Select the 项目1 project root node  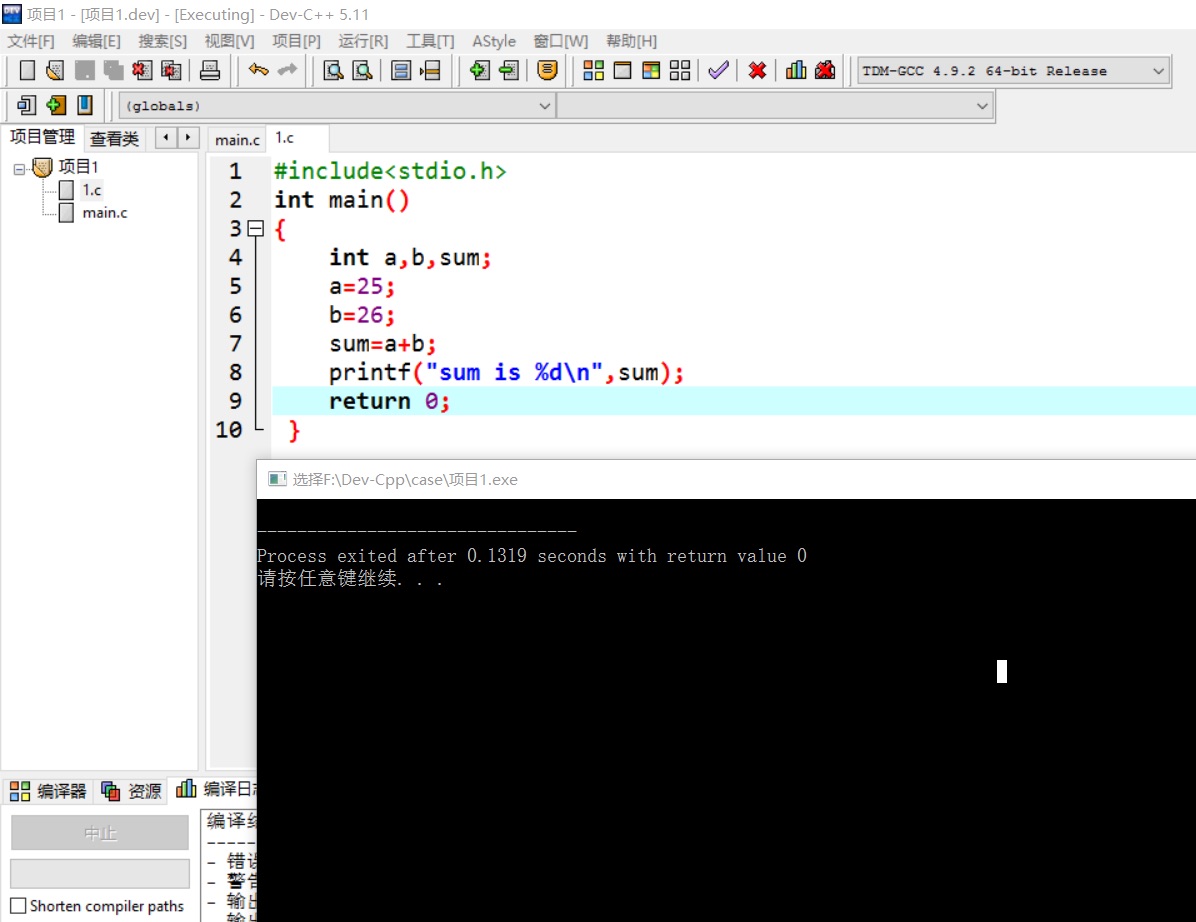tap(78, 166)
